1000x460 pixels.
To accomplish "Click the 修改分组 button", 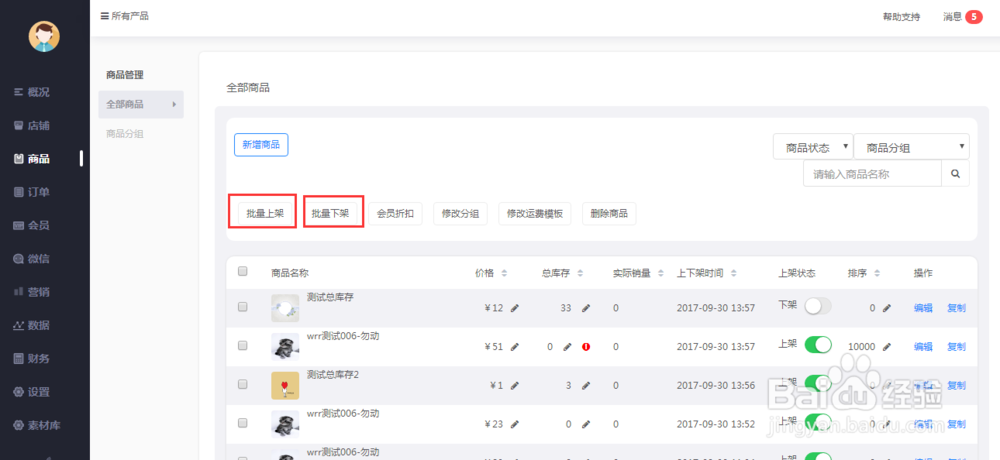I will click(x=460, y=214).
